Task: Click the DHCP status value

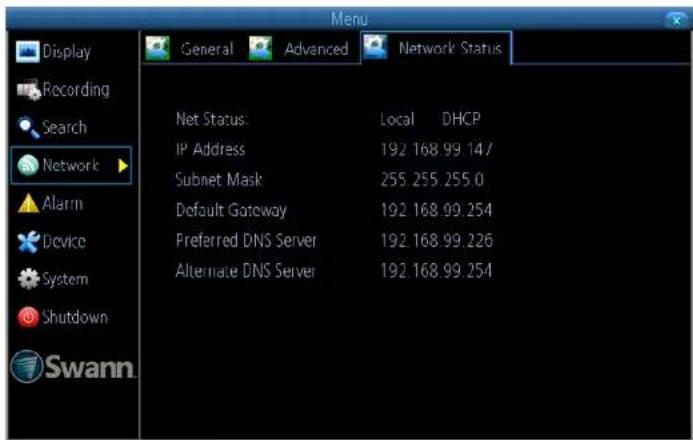Action: point(461,119)
